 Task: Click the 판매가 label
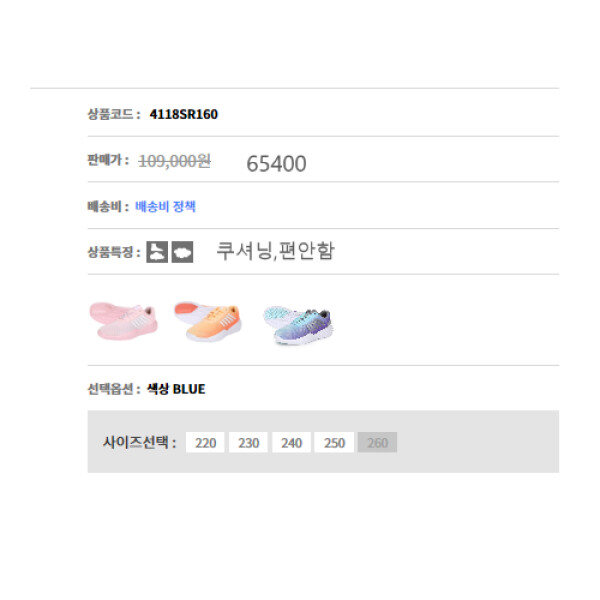point(108,161)
